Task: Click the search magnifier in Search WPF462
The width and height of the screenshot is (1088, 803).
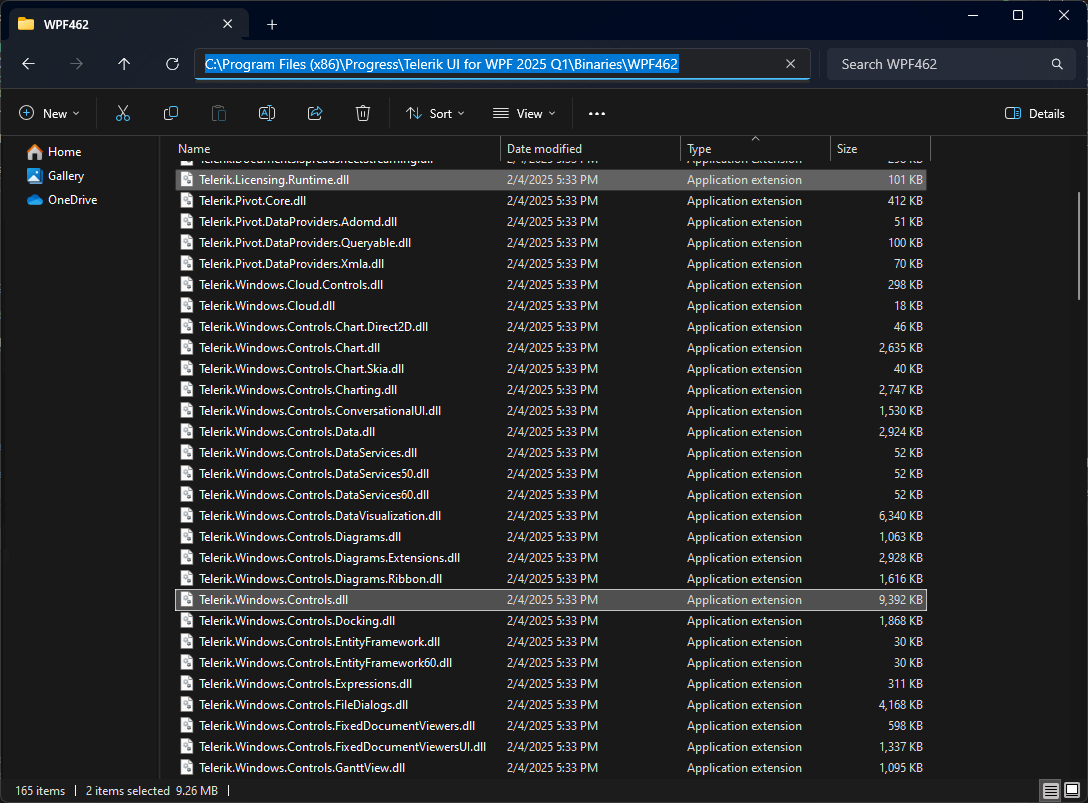Action: (1056, 63)
